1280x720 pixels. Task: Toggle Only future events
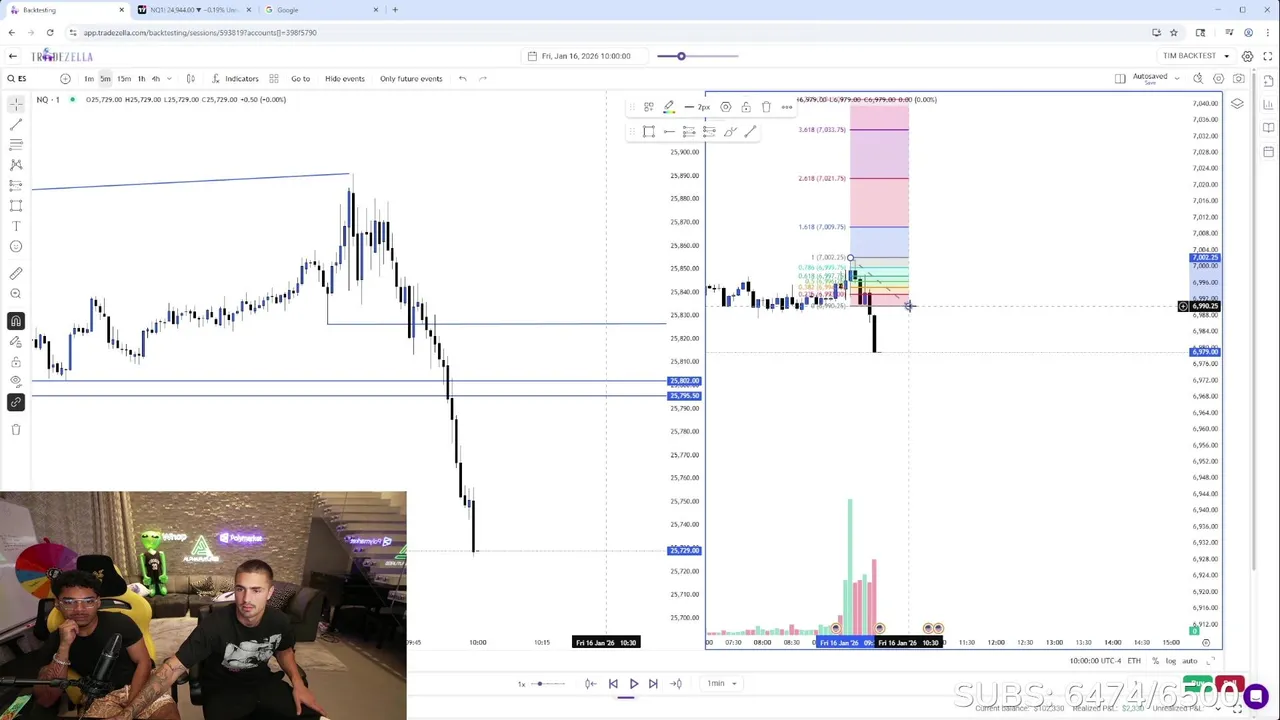coord(411,78)
